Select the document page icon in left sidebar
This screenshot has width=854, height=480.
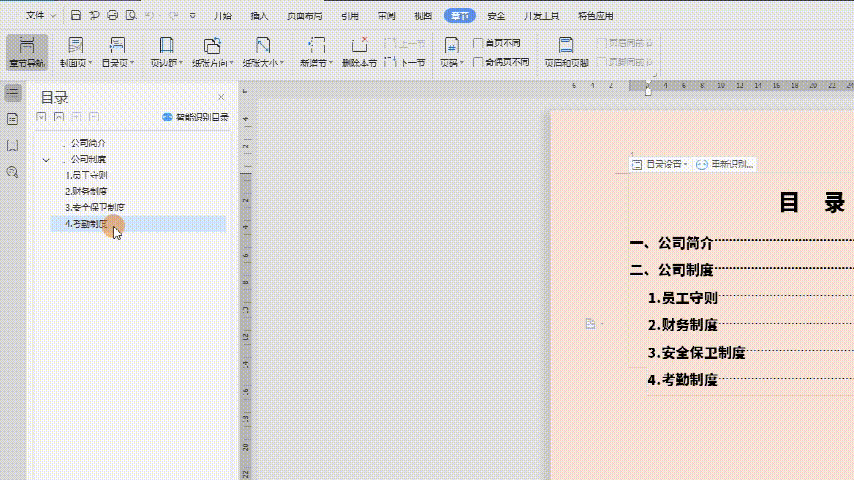point(13,119)
